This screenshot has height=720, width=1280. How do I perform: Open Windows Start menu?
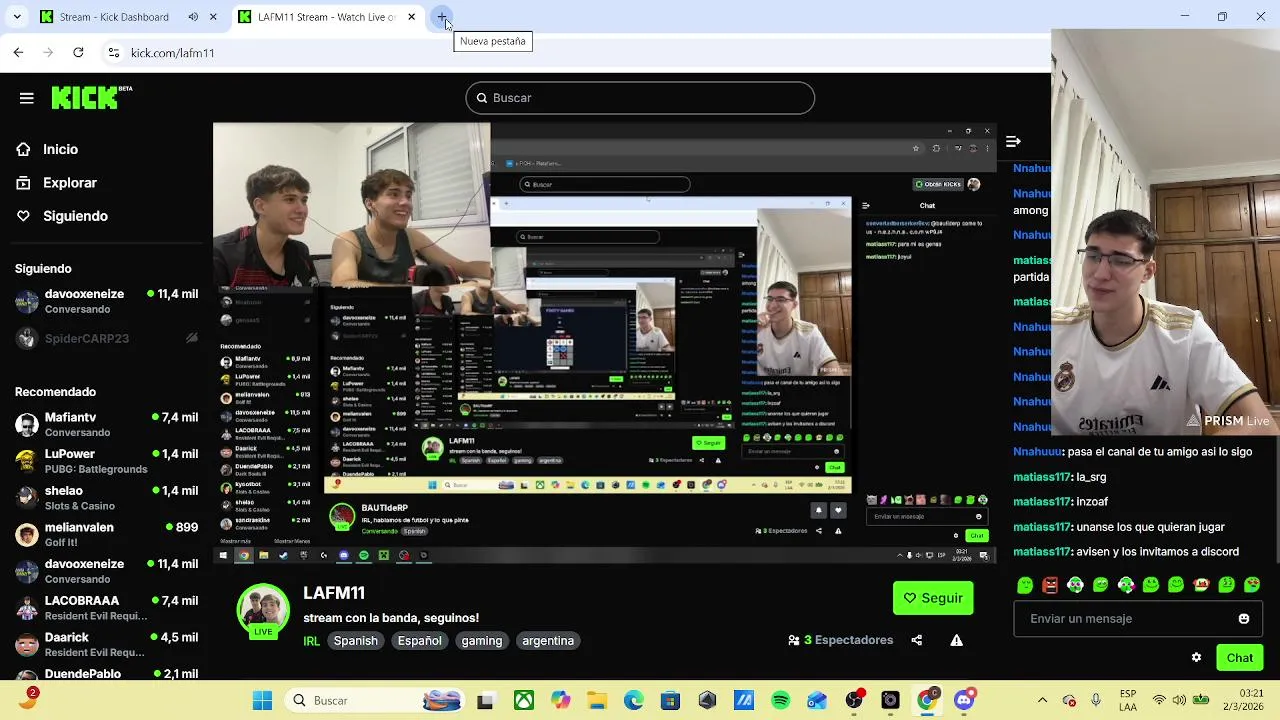tap(263, 701)
